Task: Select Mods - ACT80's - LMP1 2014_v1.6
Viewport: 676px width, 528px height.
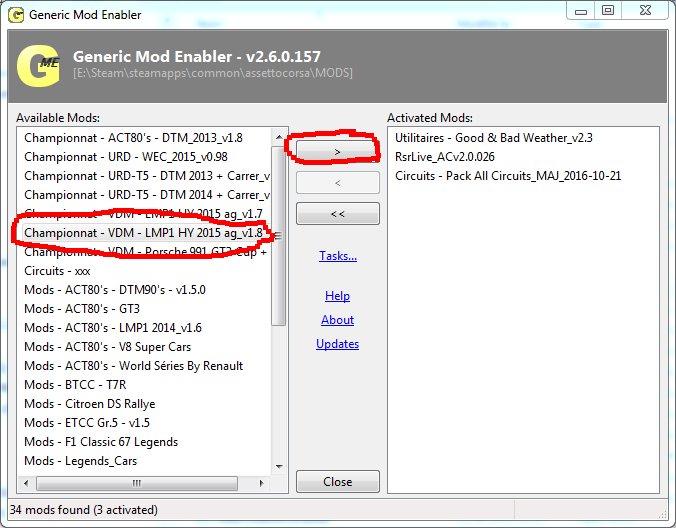Action: [x=113, y=328]
